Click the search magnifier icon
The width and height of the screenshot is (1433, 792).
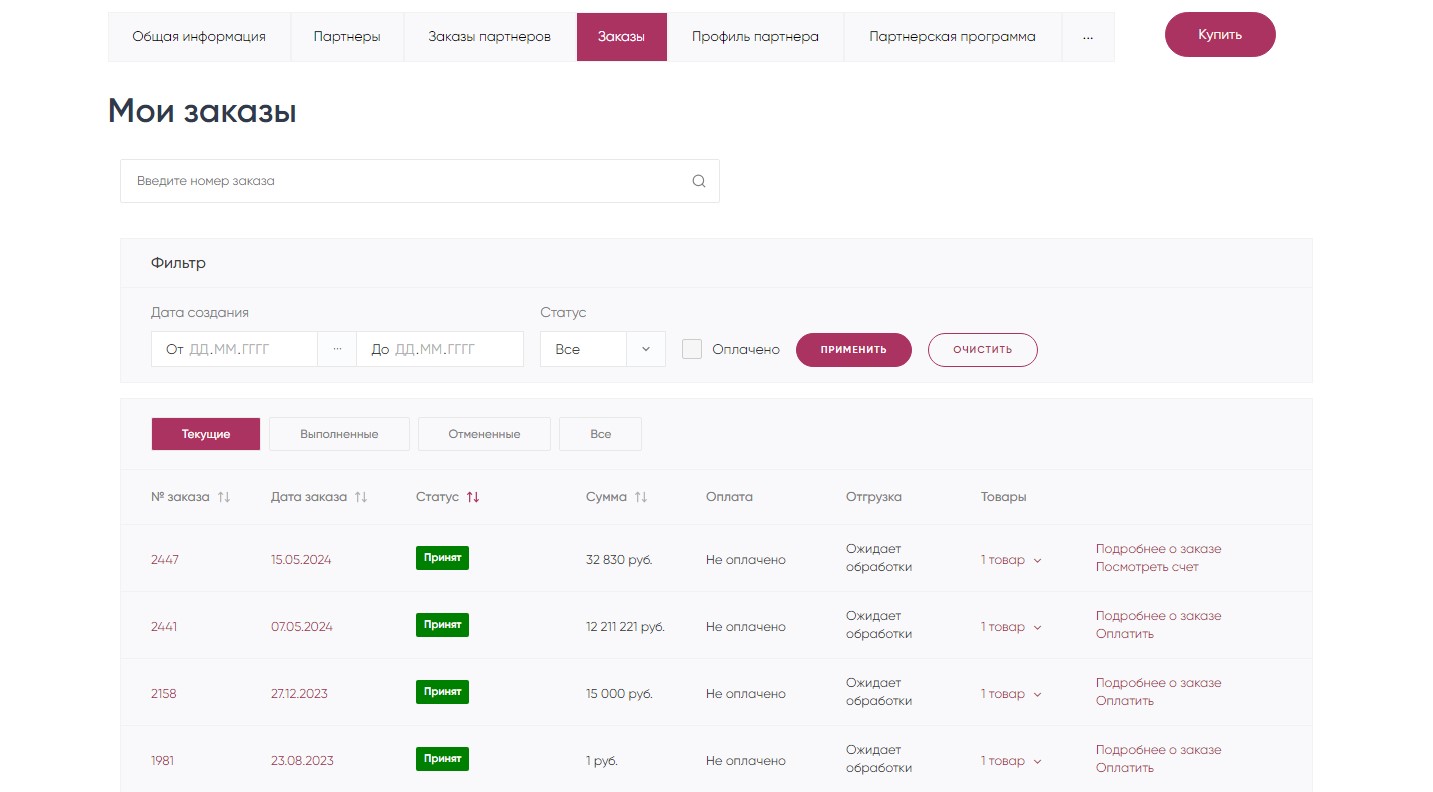[x=699, y=181]
